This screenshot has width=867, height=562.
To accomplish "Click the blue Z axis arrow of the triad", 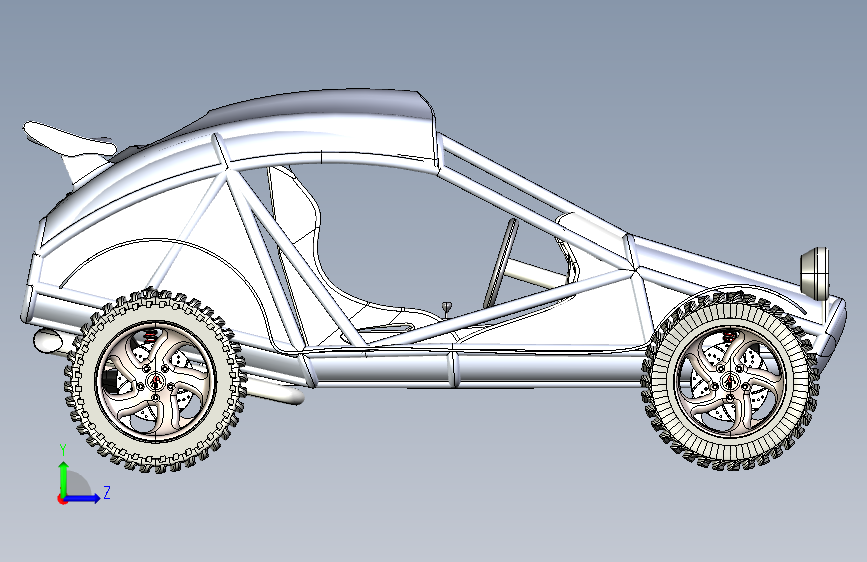I will [83, 498].
